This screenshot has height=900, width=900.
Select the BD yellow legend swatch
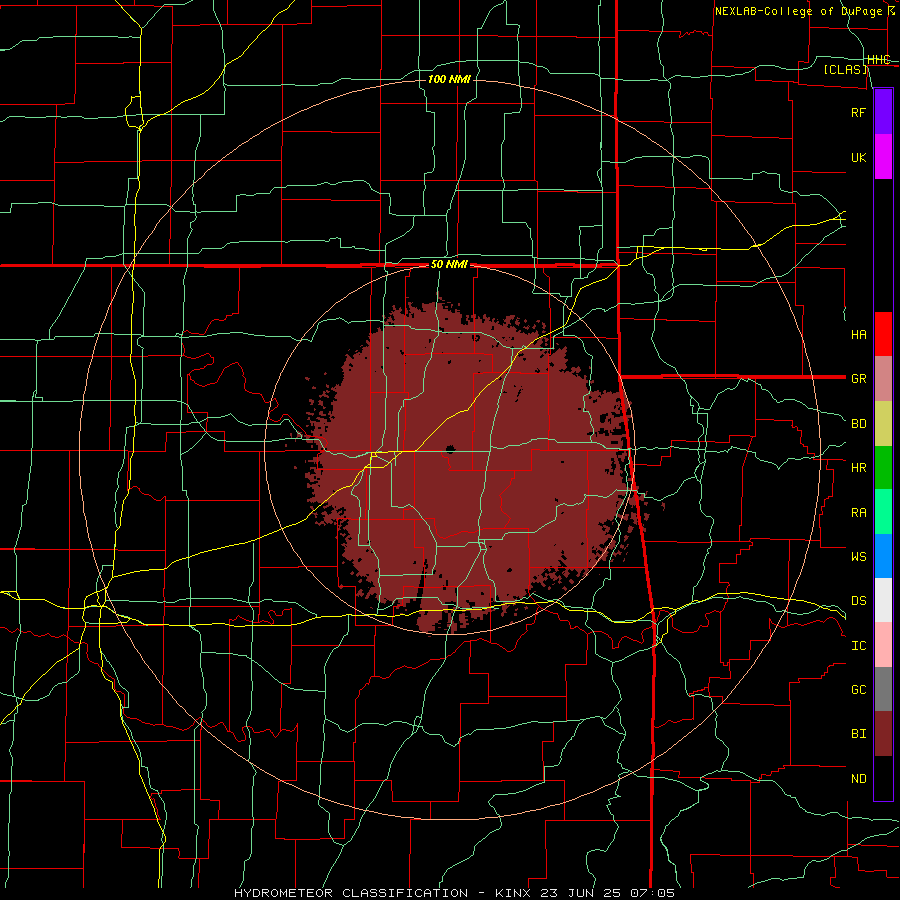point(883,424)
